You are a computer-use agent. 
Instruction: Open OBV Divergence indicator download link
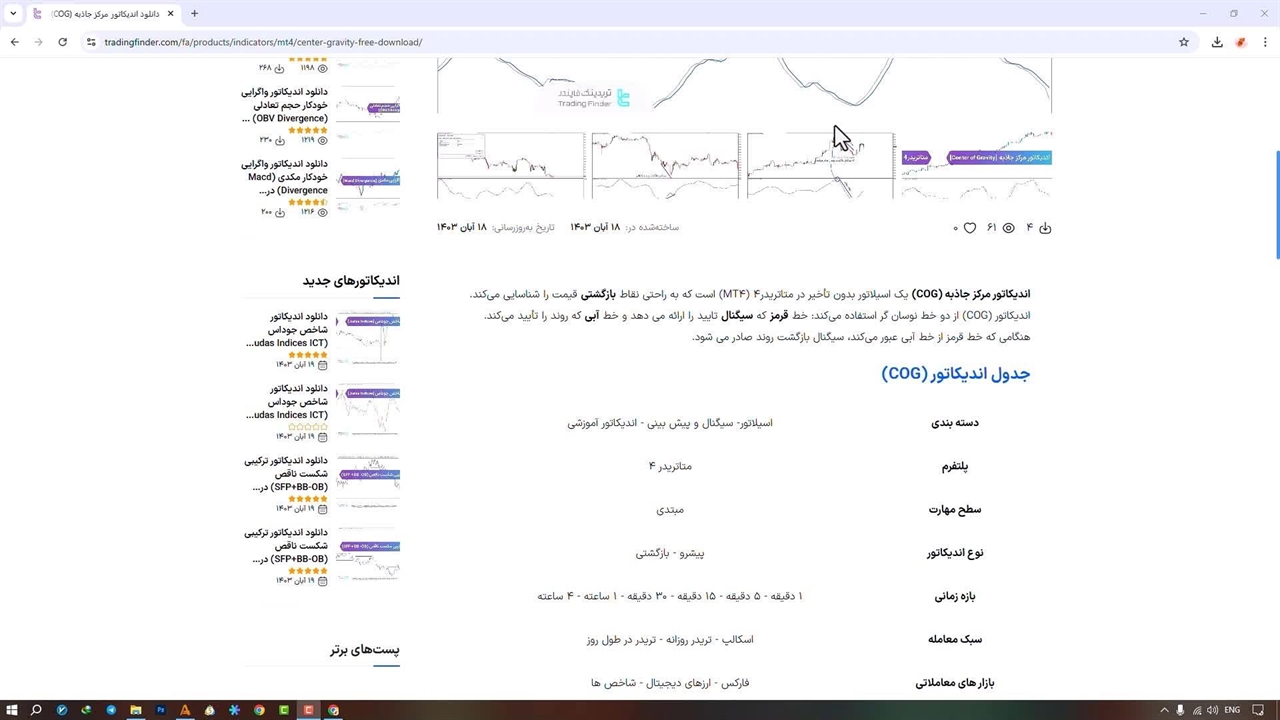coord(285,105)
